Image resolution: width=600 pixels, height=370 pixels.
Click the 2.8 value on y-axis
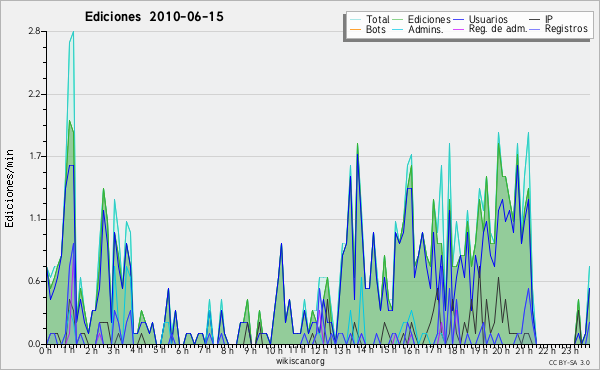(x=34, y=31)
